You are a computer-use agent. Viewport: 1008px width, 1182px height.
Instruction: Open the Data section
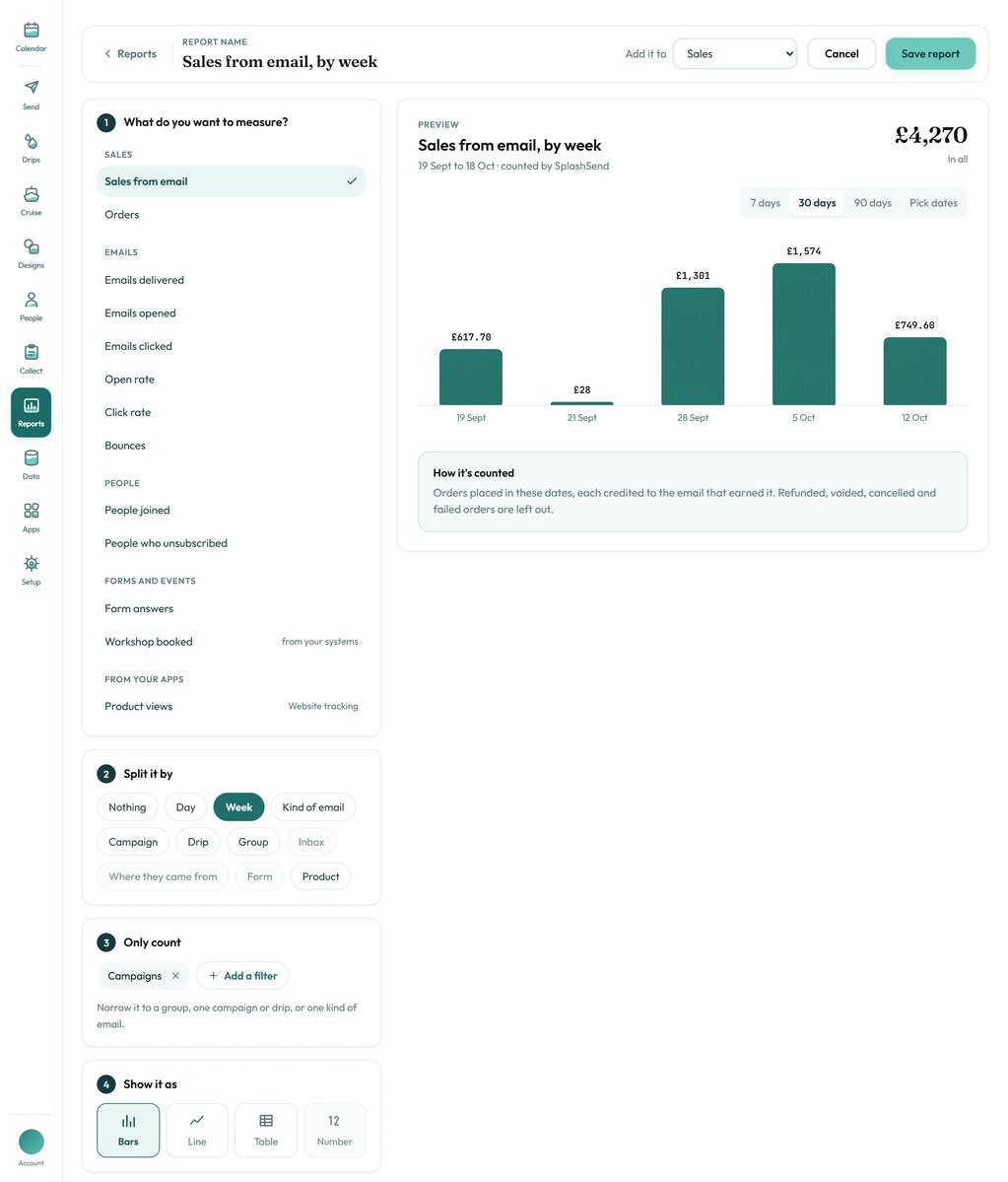(x=31, y=464)
